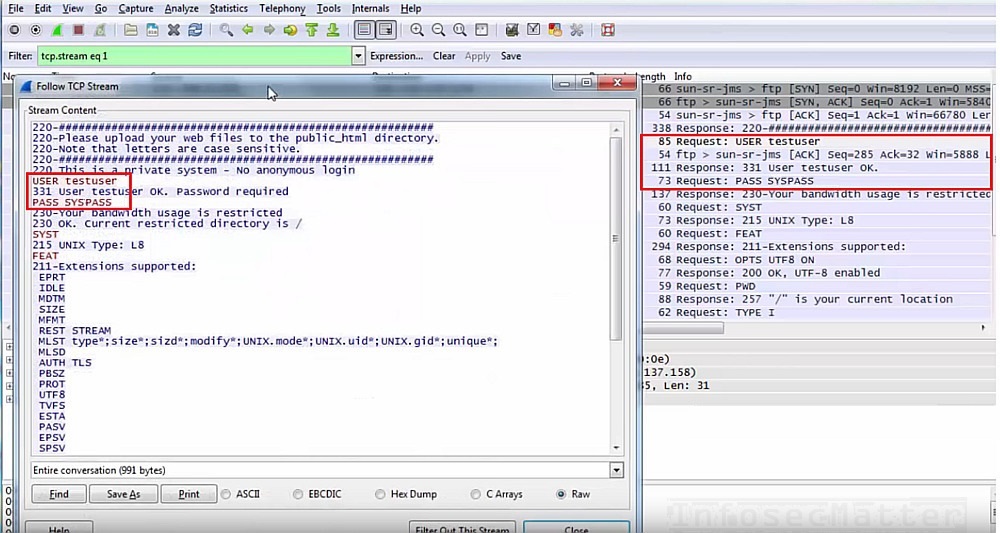
Task: Toggle auto scroll in live capture icon
Action: 386,30
